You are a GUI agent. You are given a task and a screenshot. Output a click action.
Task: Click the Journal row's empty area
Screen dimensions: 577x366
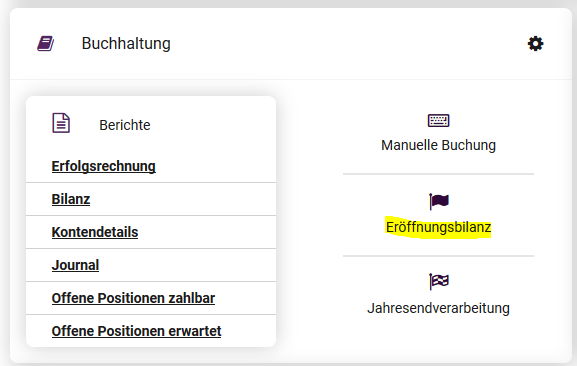coord(187,265)
